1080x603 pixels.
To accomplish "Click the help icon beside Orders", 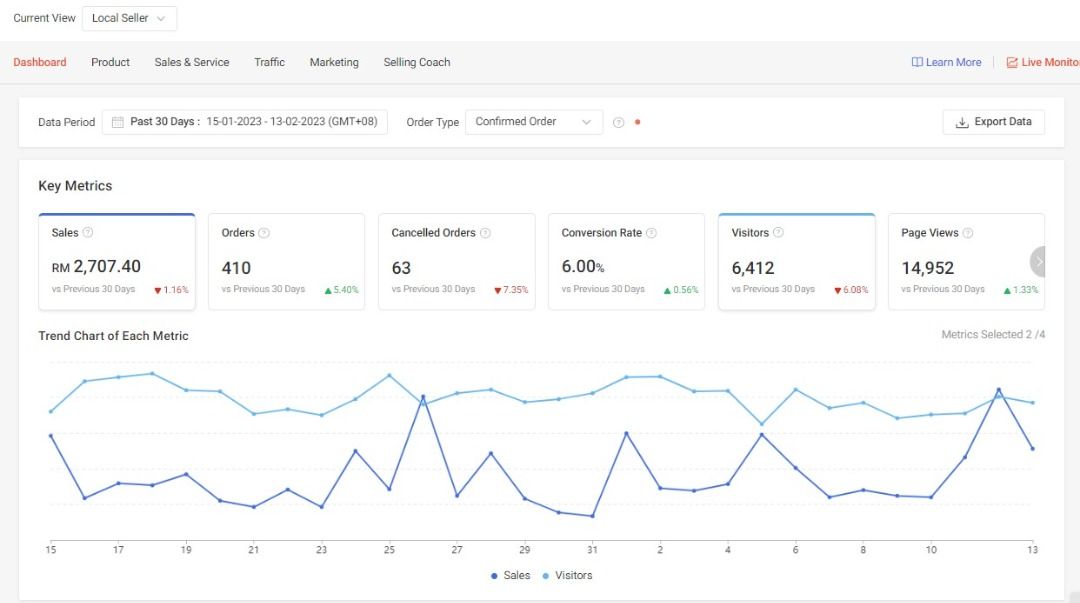I will [x=264, y=233].
